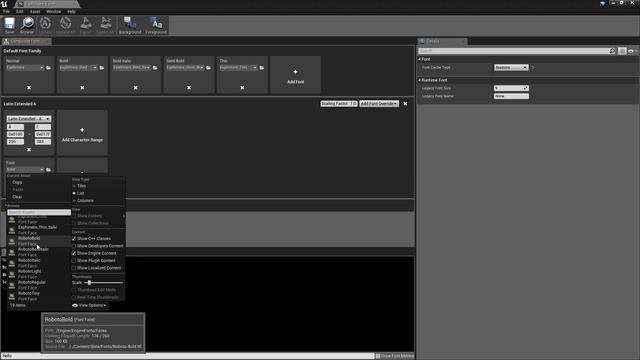Remove the Bold font entry
Viewport: 640px width, 360px height.
pos(82,88)
